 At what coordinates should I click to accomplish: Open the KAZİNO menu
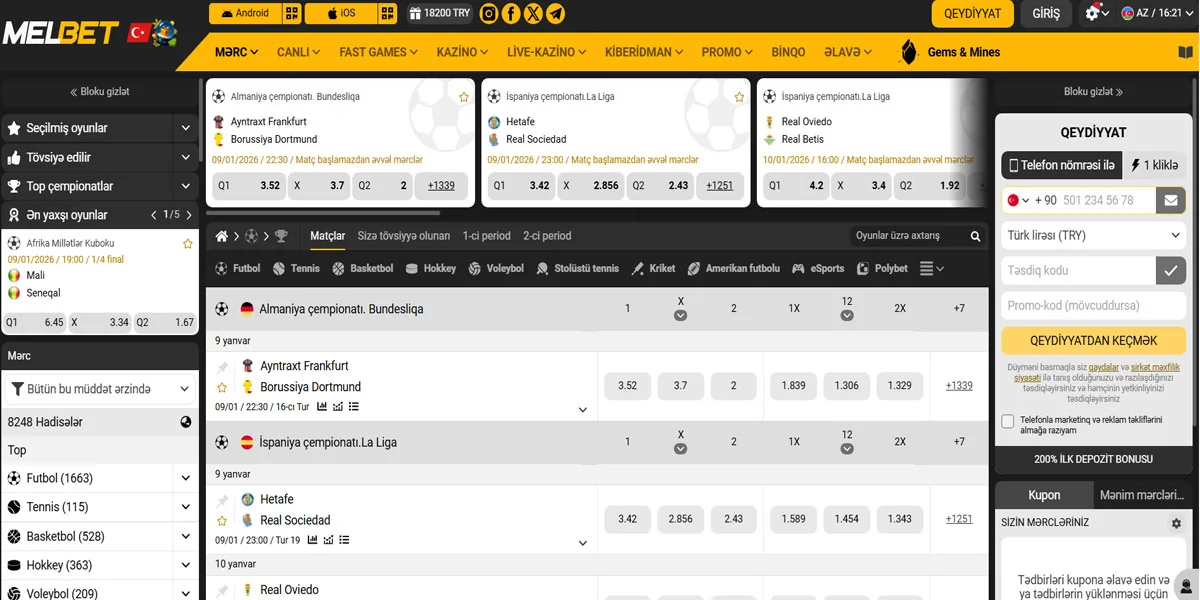pos(462,52)
